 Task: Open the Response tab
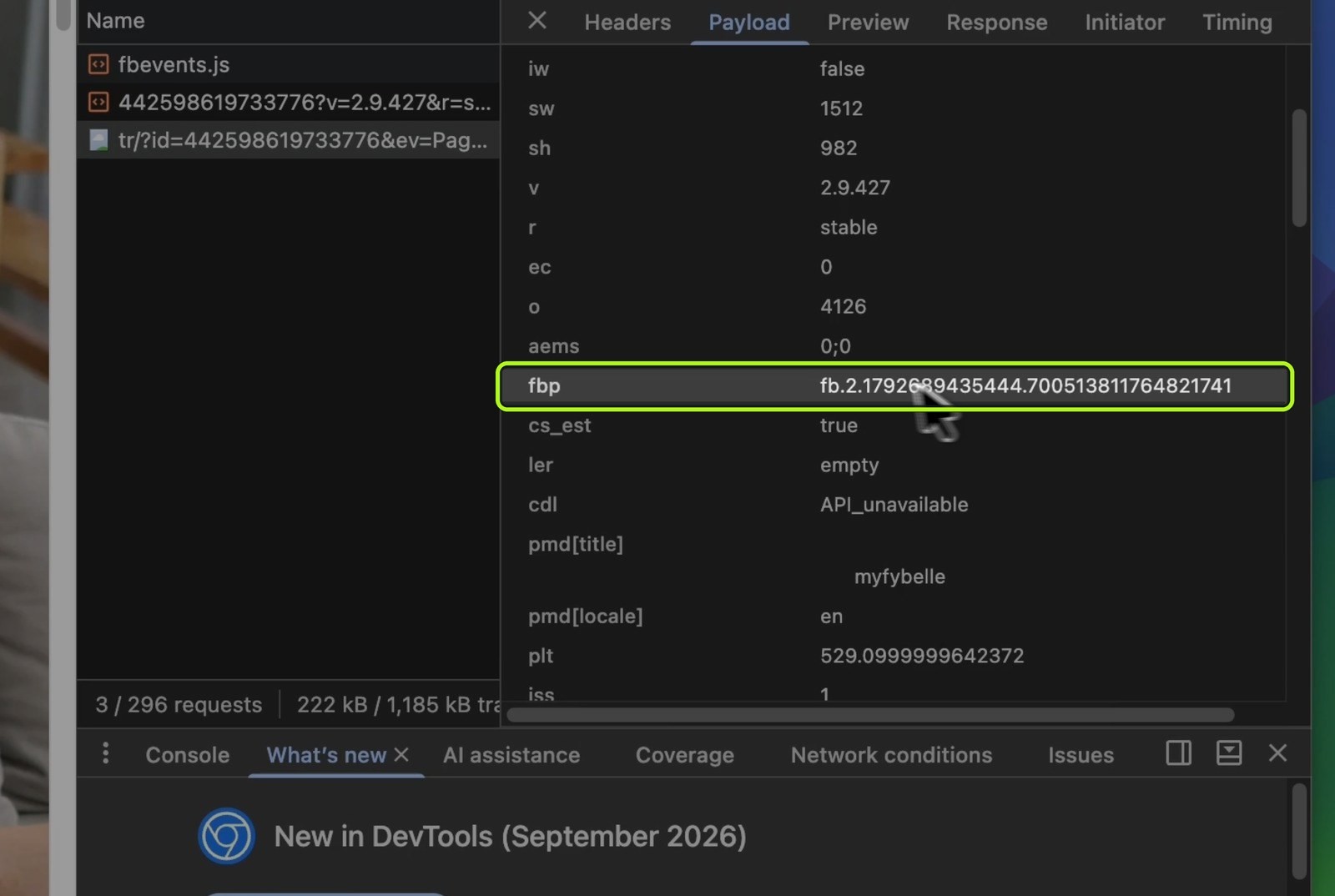click(x=996, y=23)
